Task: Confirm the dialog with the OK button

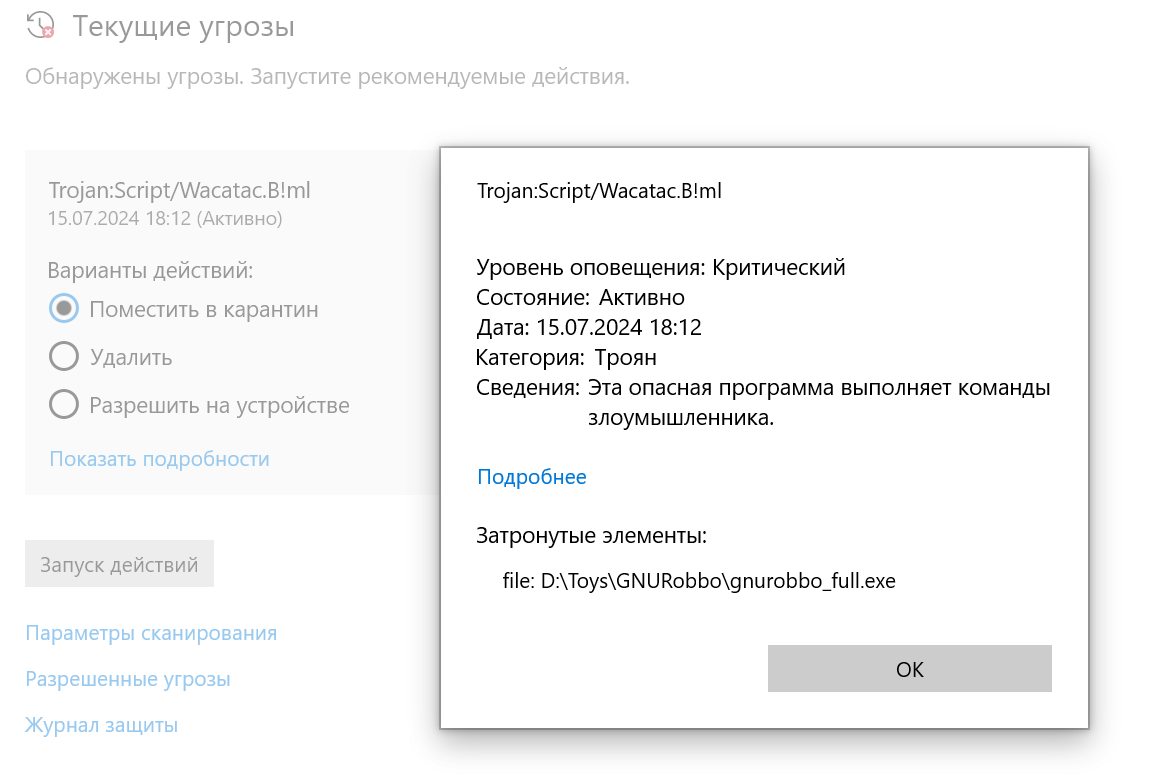Action: (909, 669)
